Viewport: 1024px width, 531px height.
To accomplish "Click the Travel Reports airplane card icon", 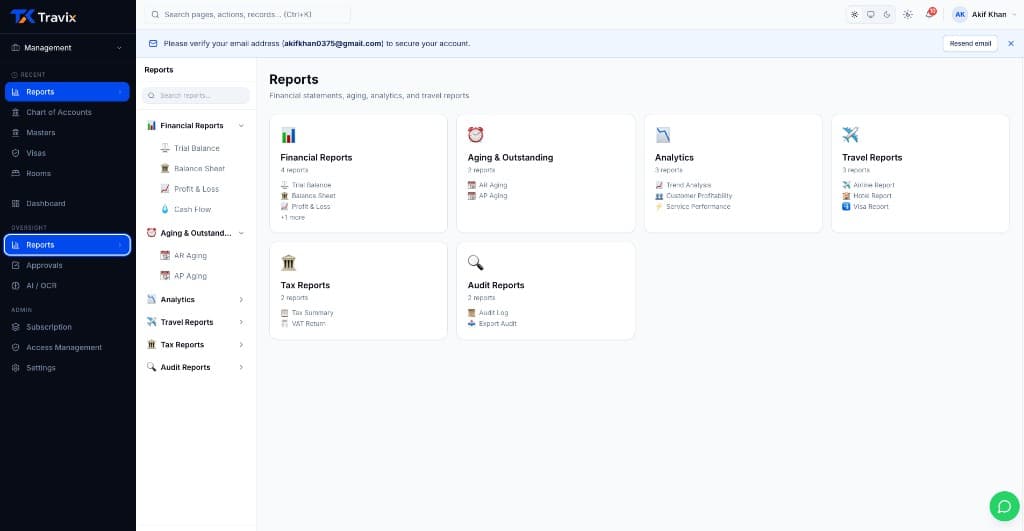I will coord(850,135).
